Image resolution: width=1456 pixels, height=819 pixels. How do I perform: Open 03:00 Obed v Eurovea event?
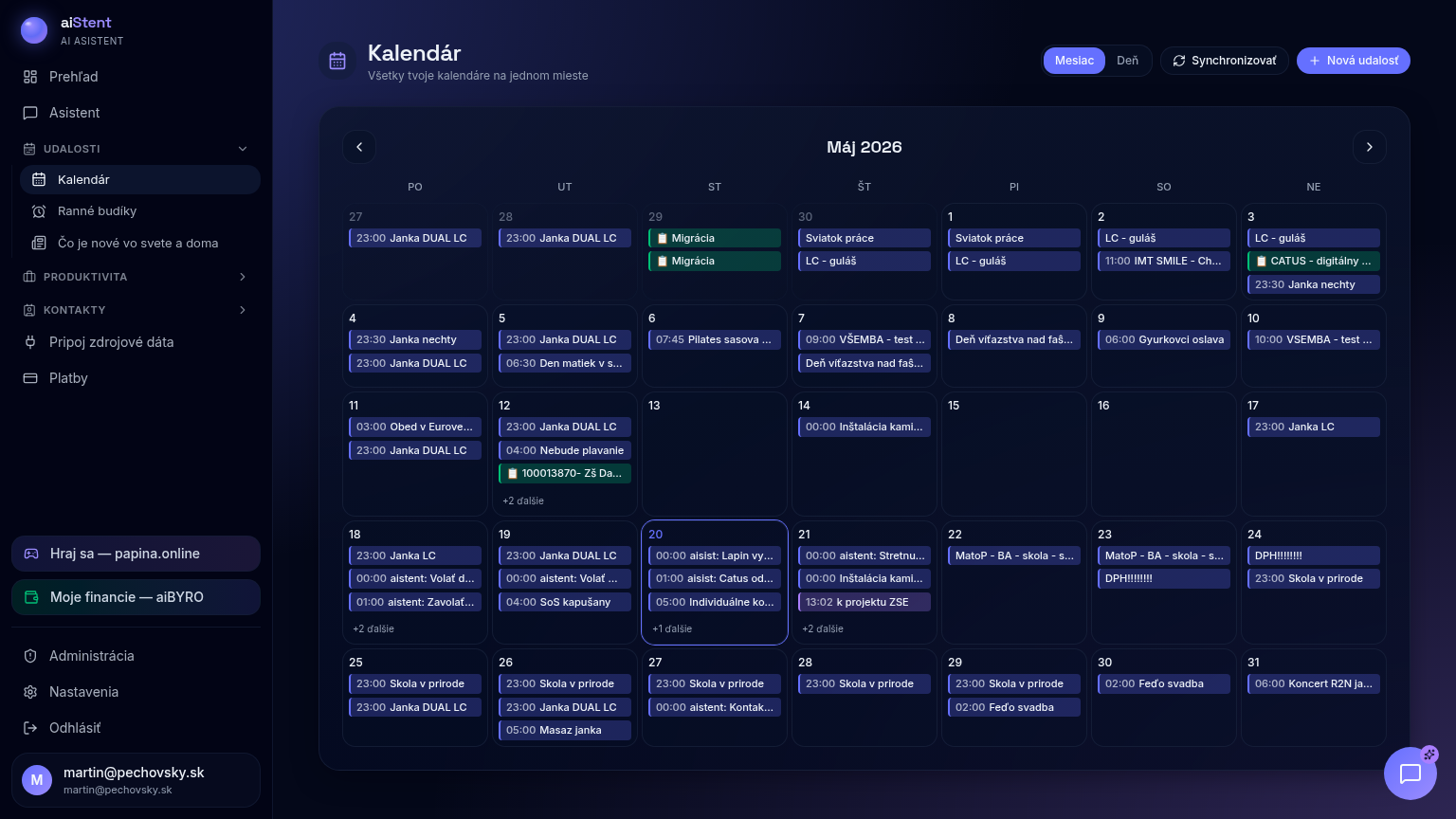415,427
